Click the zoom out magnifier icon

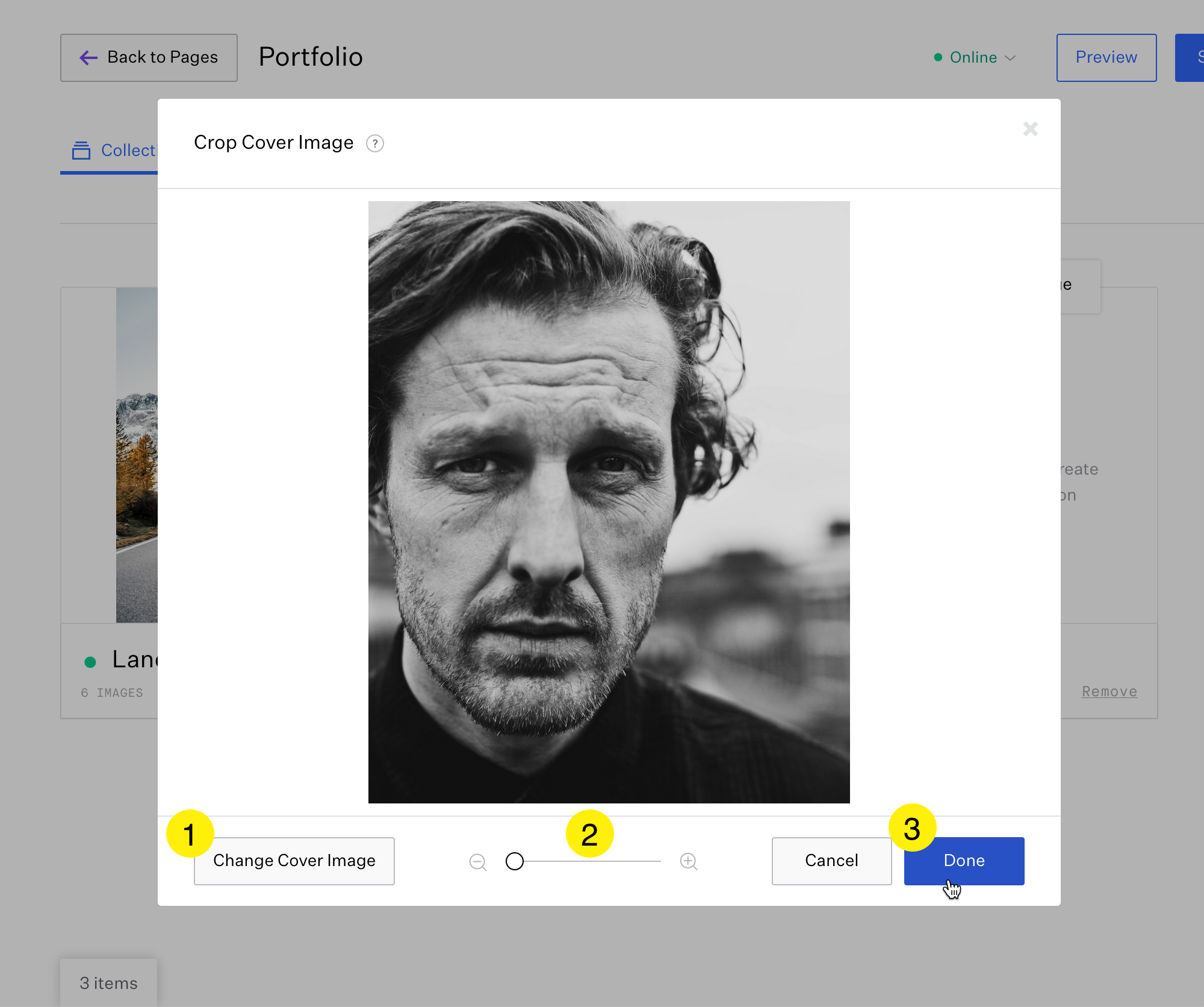click(x=478, y=862)
